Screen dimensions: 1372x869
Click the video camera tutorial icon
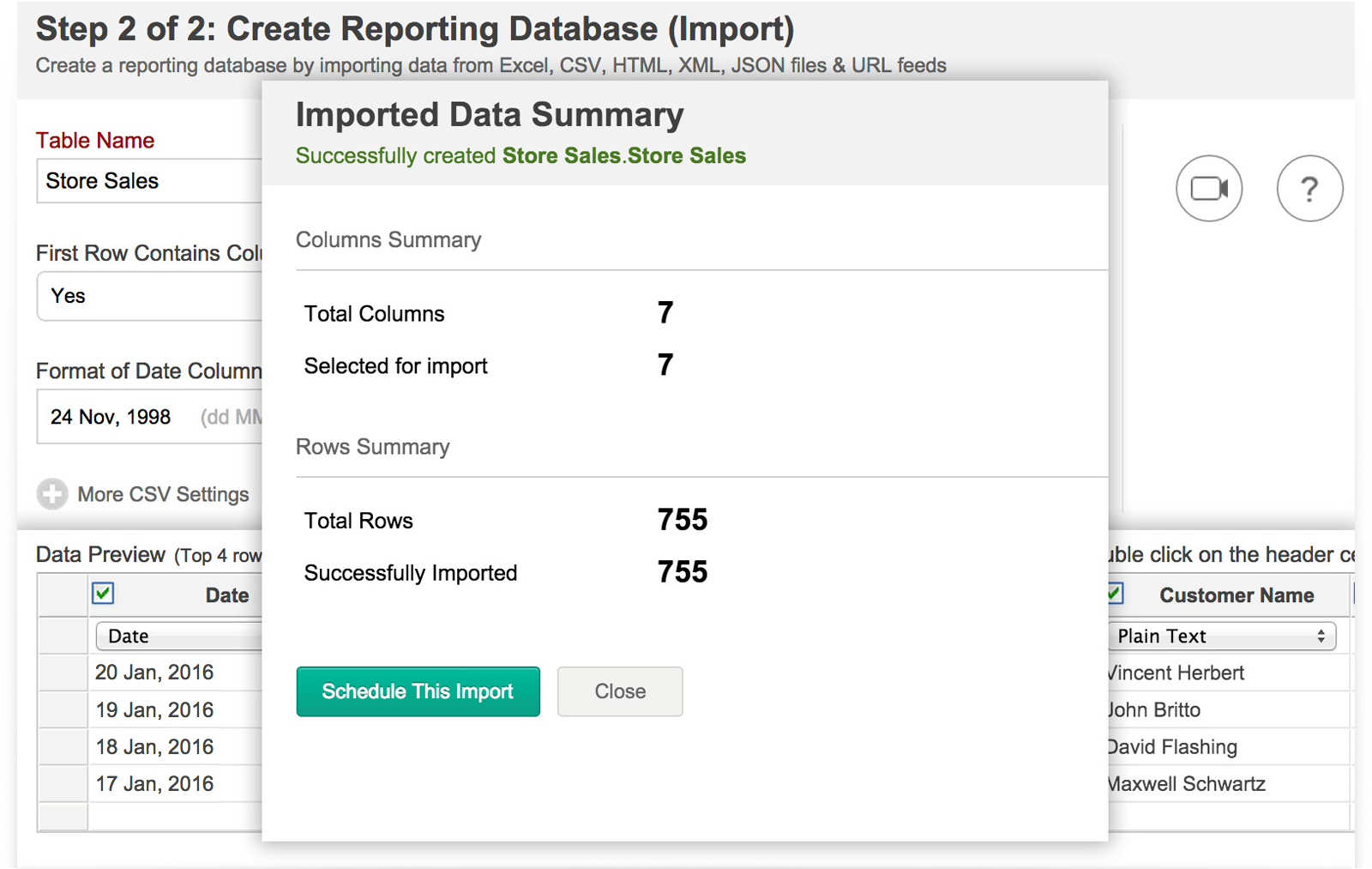pos(1208,189)
